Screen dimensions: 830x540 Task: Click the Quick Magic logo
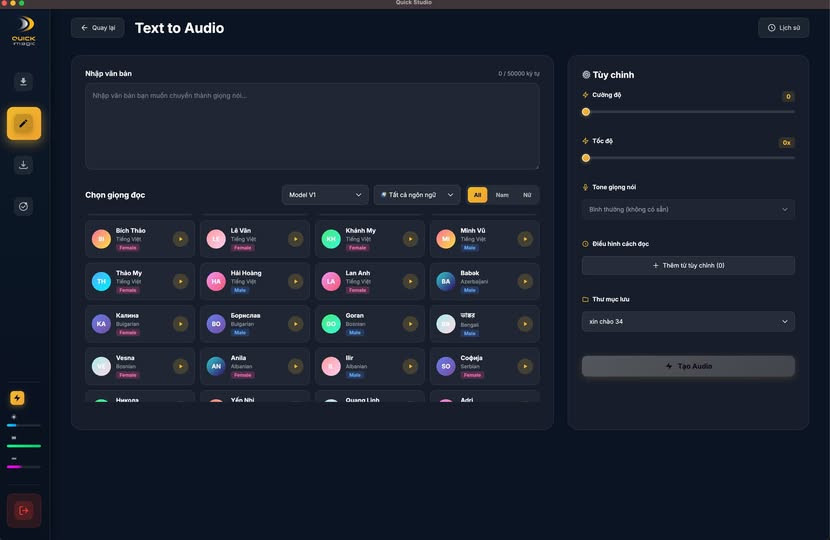point(24,31)
